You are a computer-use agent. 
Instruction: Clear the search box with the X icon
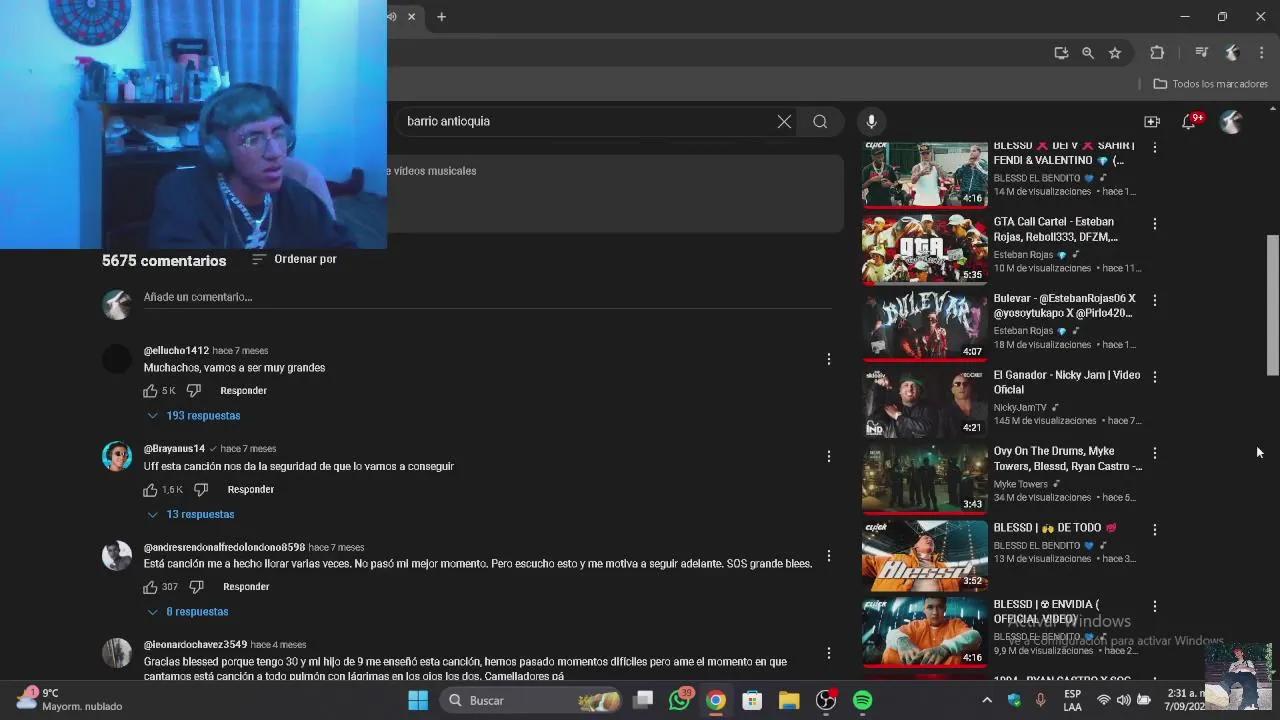[x=784, y=121]
